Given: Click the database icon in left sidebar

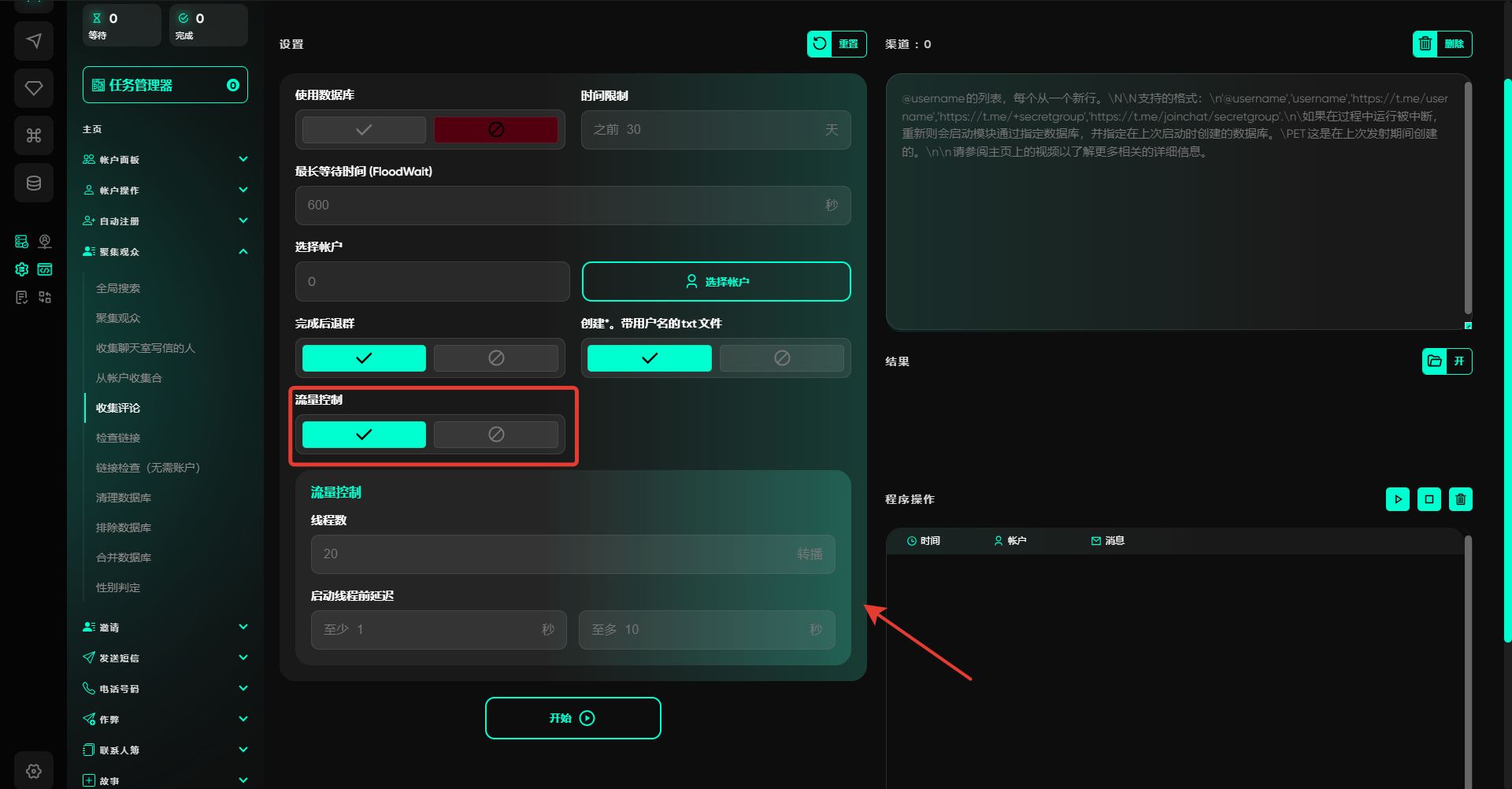Looking at the screenshot, I should [x=34, y=183].
